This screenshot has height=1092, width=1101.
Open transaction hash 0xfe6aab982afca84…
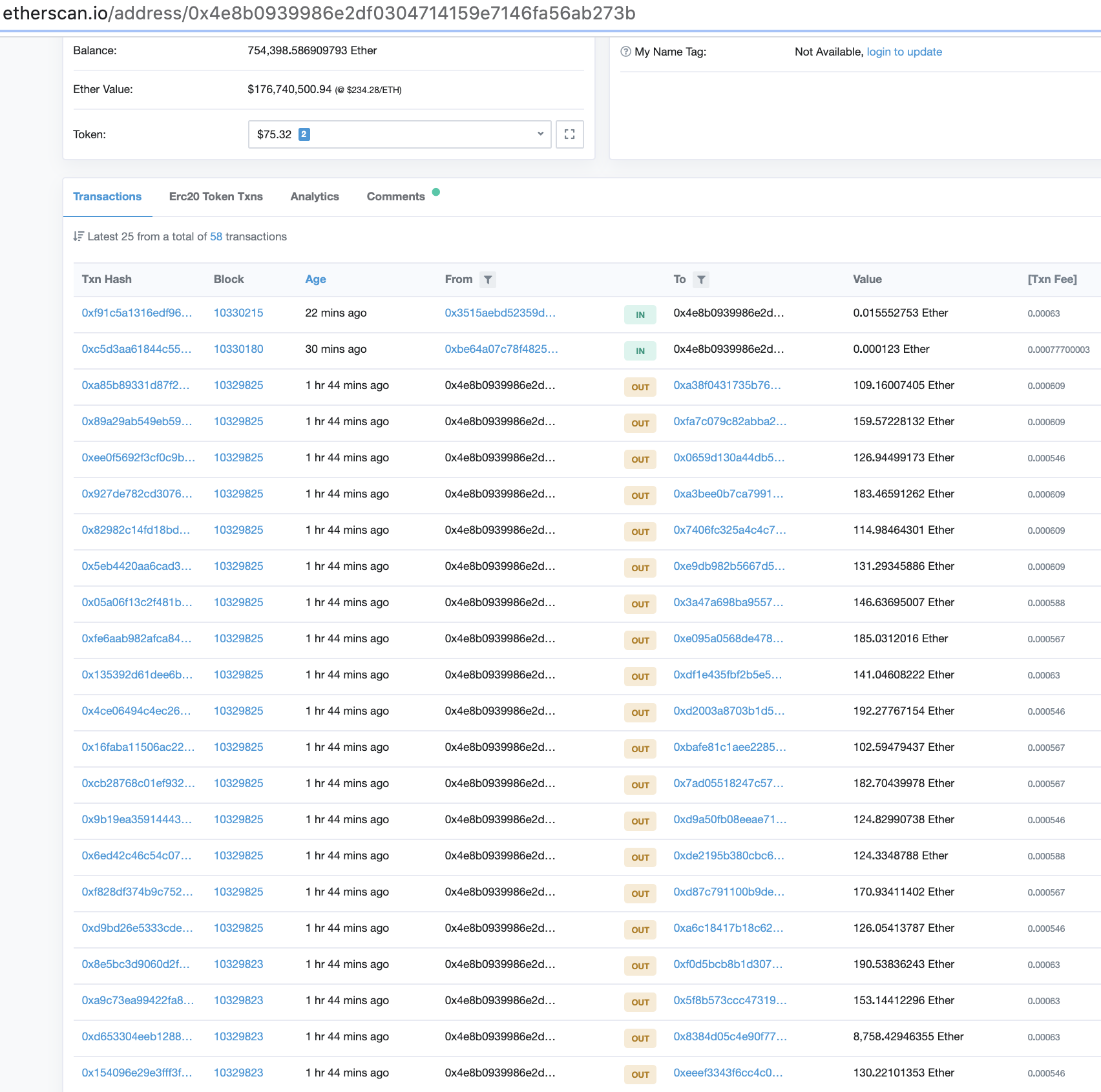point(136,638)
